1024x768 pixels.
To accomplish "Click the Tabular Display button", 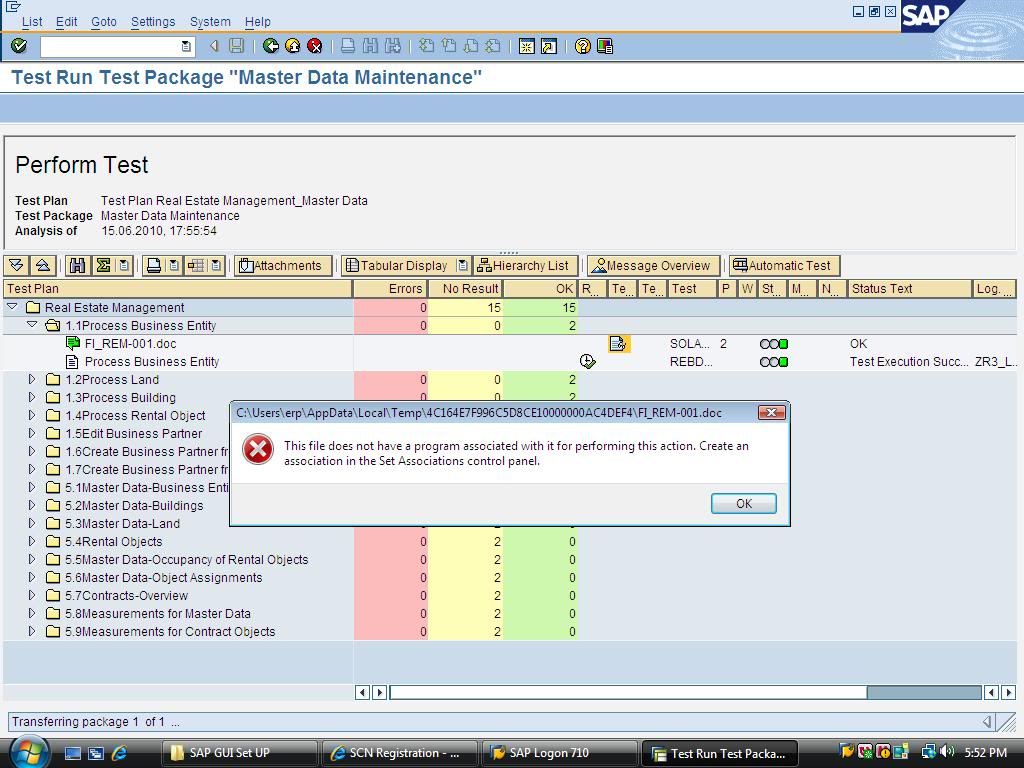I will click(398, 265).
